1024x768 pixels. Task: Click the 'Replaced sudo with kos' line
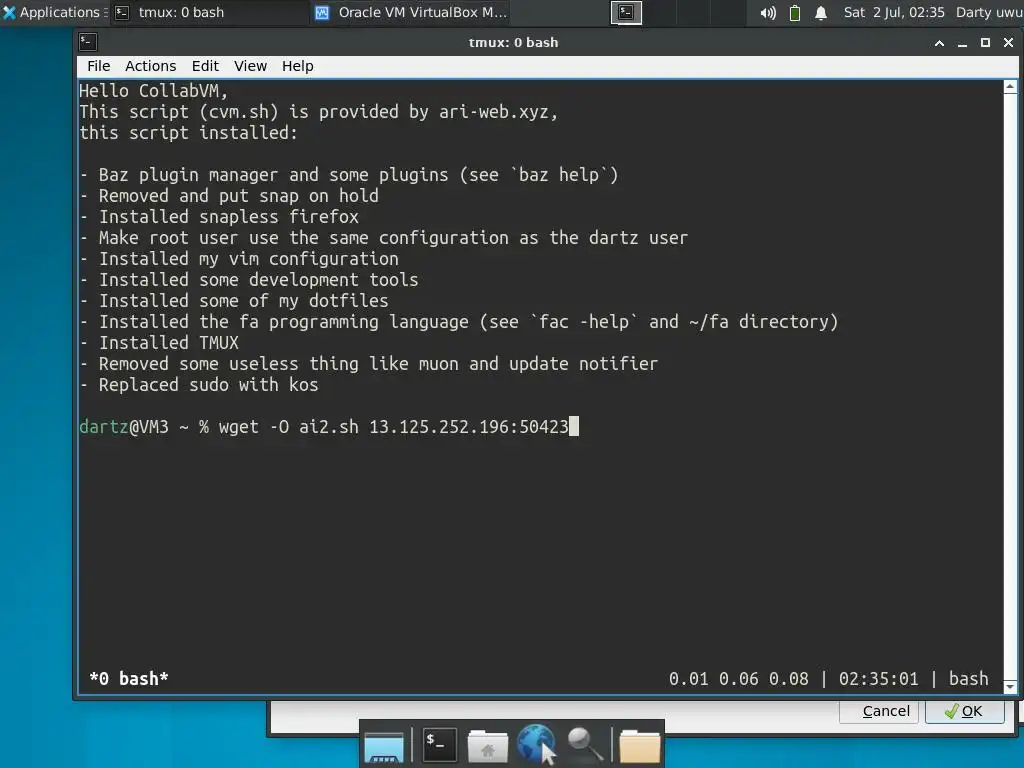pyautogui.click(x=199, y=385)
